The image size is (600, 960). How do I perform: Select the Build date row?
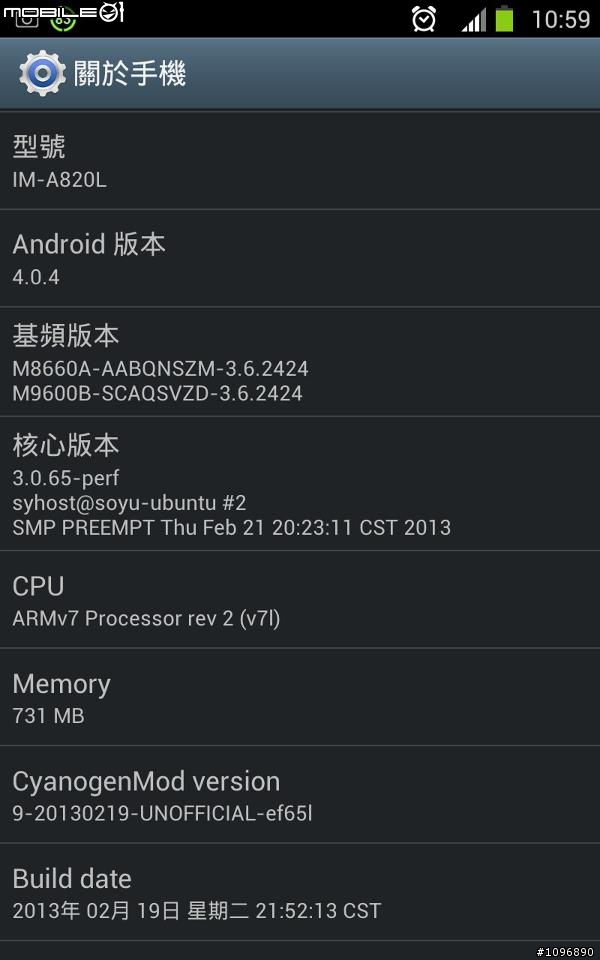click(x=300, y=892)
